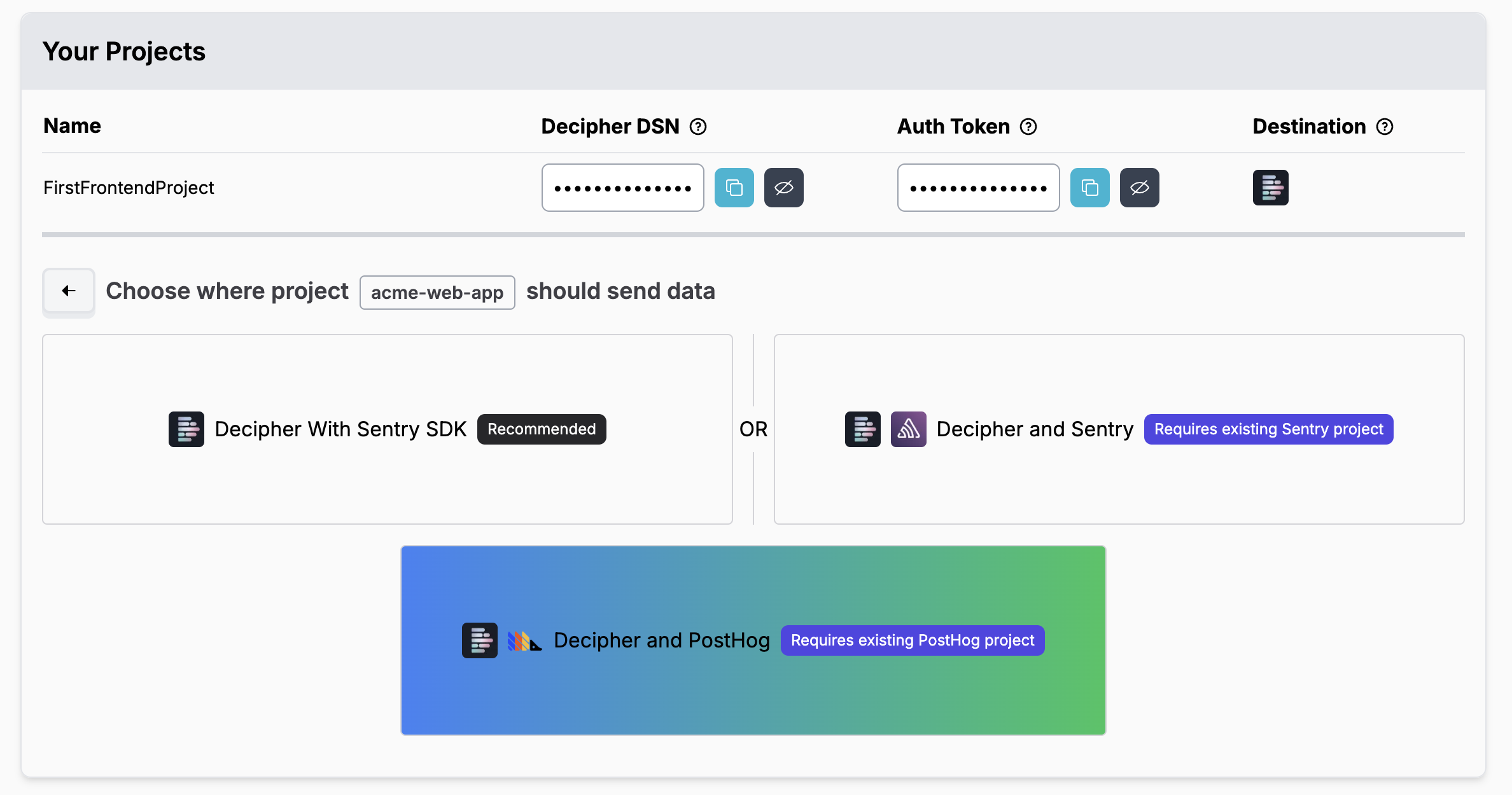Screen dimensions: 1512x795
Task: Open Destination help tooltip icon
Action: (x=1385, y=127)
